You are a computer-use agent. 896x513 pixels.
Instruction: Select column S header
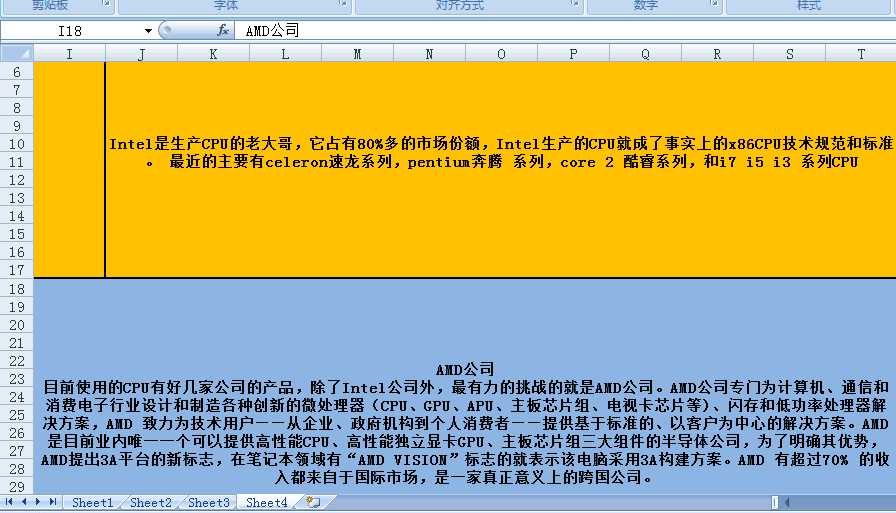pos(790,54)
